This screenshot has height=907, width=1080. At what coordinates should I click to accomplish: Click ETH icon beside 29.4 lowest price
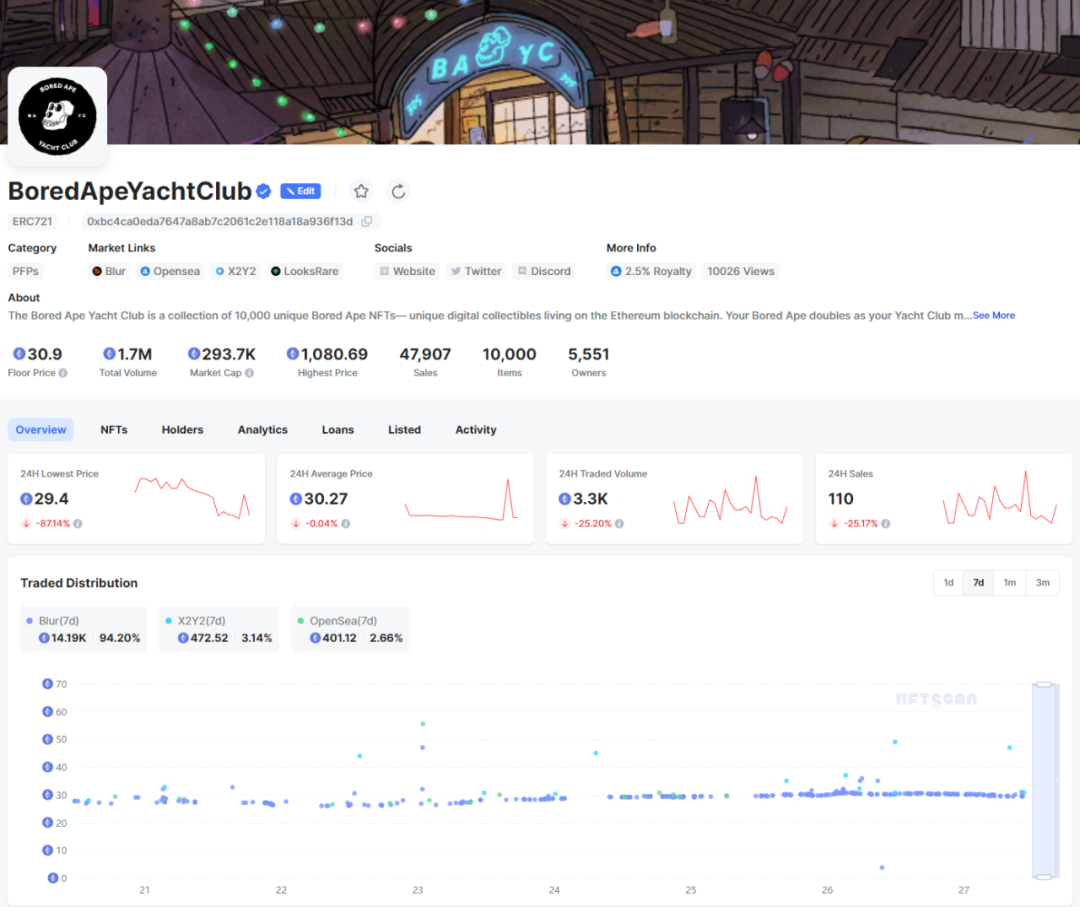tap(26, 499)
